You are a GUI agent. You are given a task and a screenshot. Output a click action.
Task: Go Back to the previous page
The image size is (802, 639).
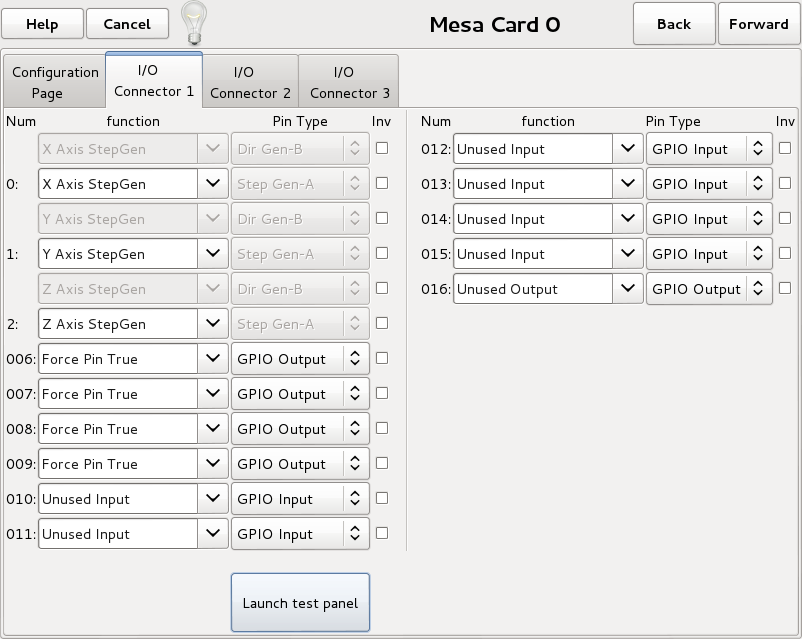click(x=674, y=24)
